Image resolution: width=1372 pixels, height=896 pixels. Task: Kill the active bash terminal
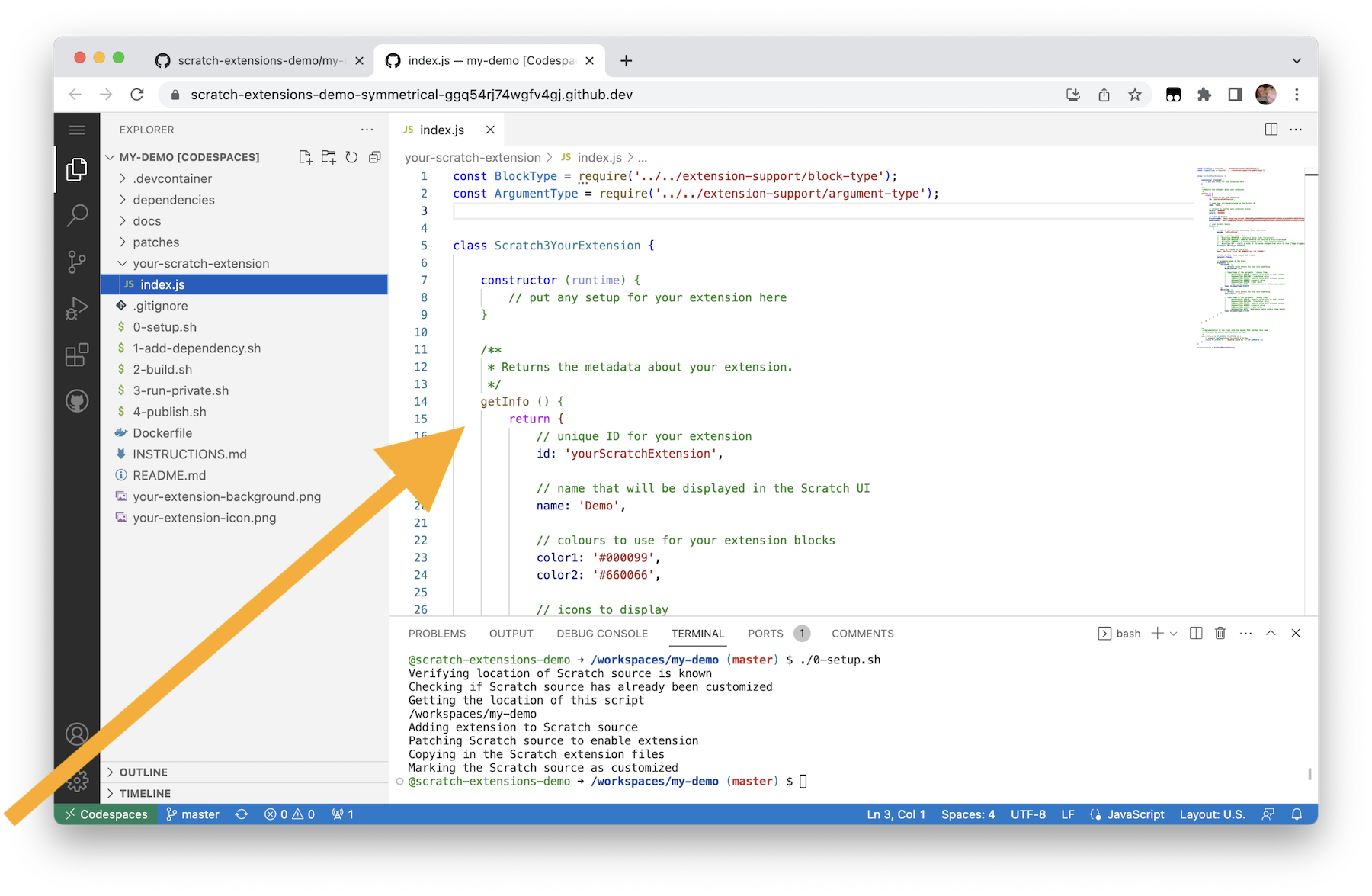click(1220, 633)
